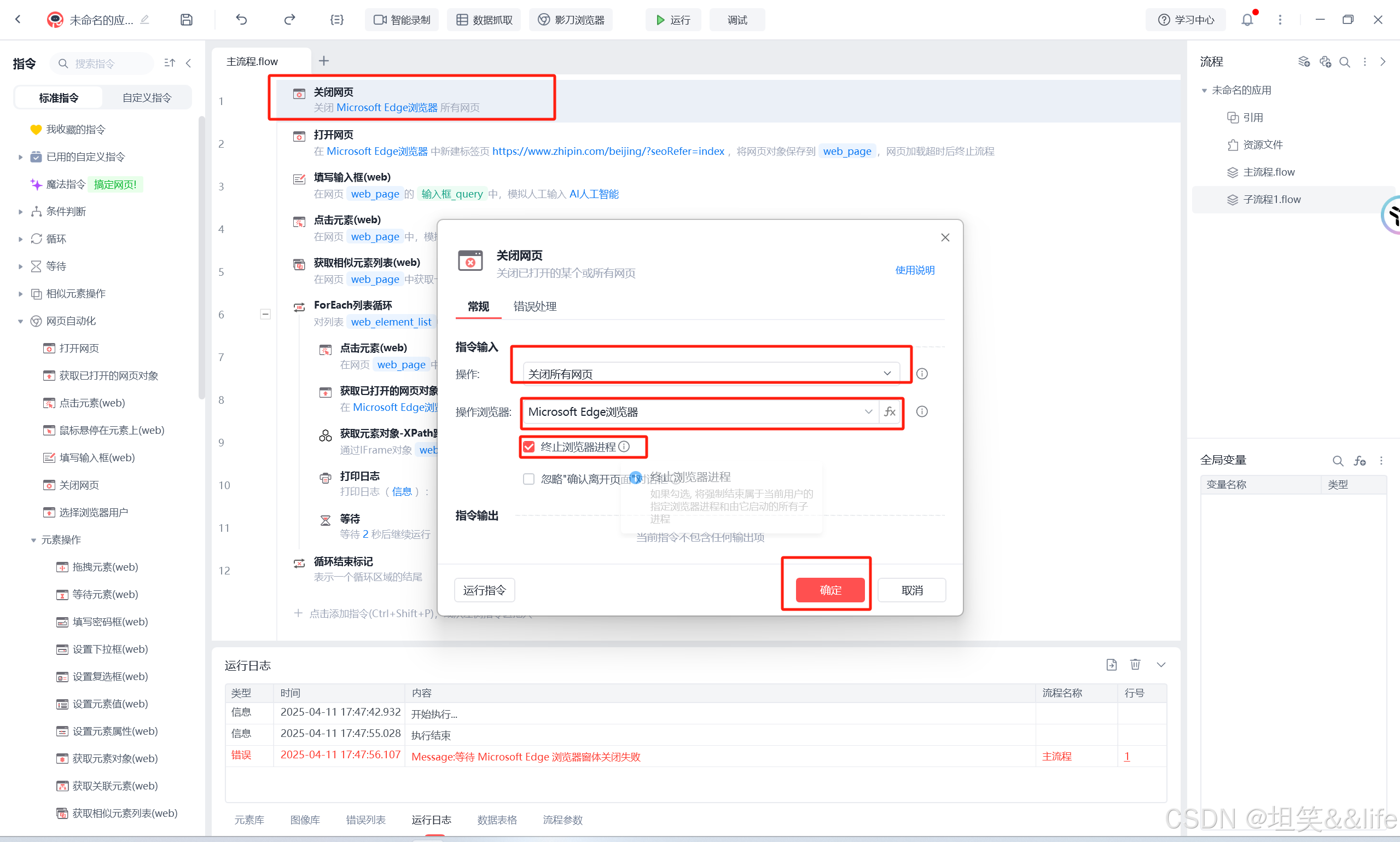Select 子流程1.flow in the flow tree
1400x842 pixels.
pyautogui.click(x=1271, y=200)
